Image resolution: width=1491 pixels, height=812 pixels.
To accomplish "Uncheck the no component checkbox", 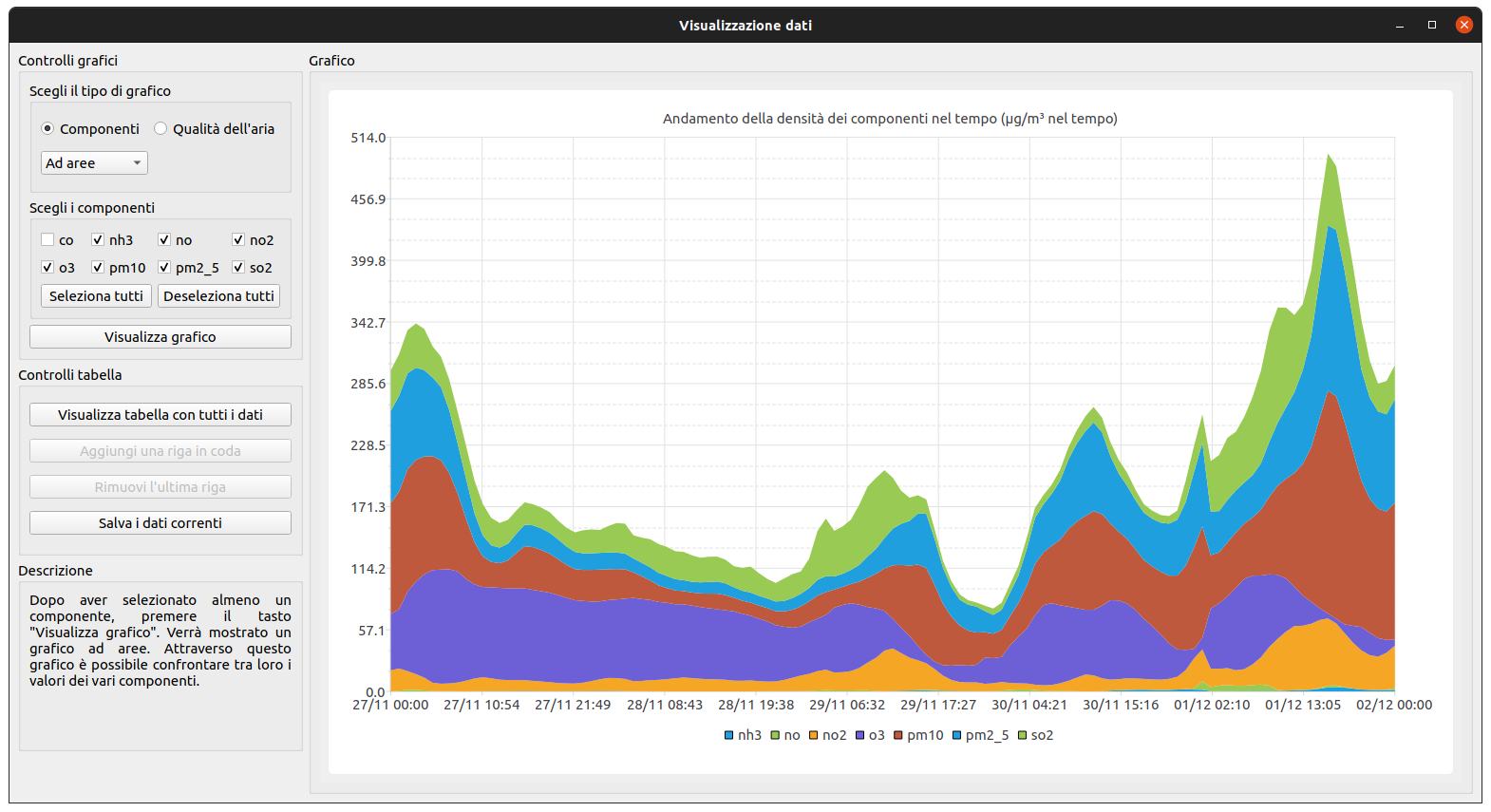I will pyautogui.click(x=164, y=240).
